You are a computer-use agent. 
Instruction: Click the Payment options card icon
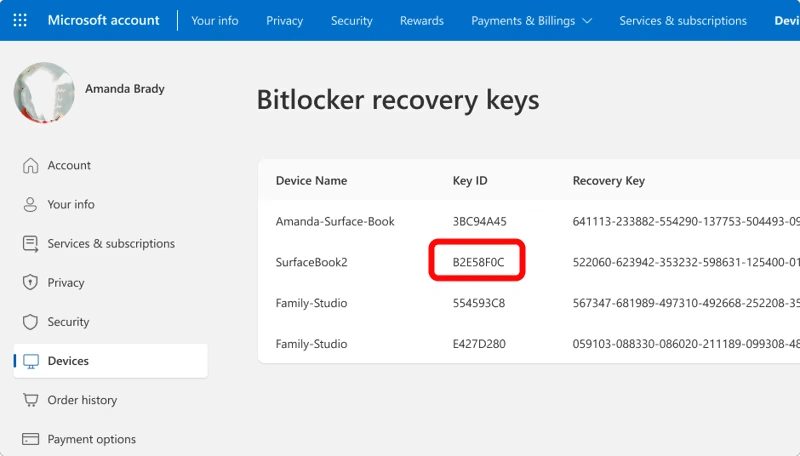[31, 439]
